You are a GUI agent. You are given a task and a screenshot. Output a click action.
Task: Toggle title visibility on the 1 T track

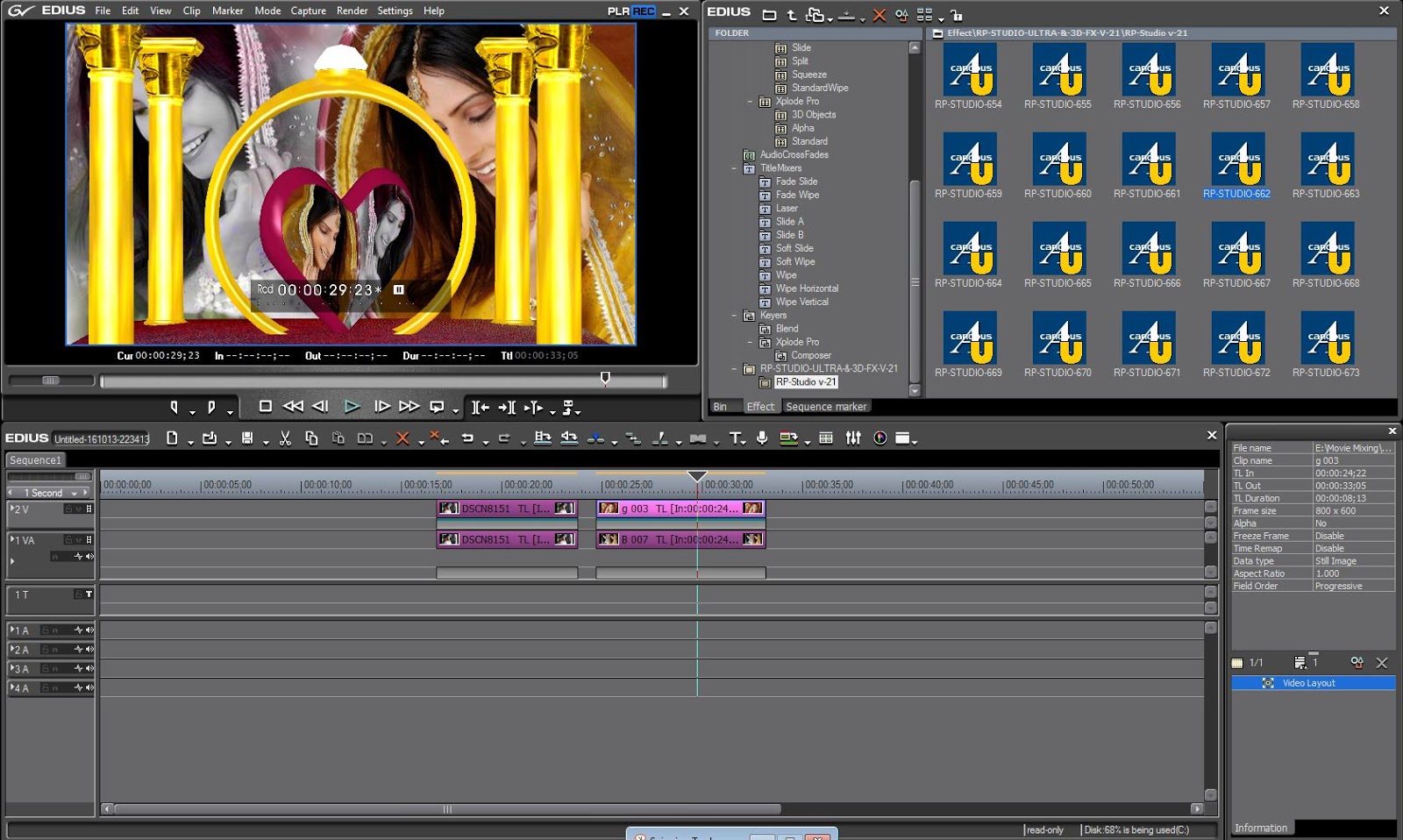tap(89, 594)
